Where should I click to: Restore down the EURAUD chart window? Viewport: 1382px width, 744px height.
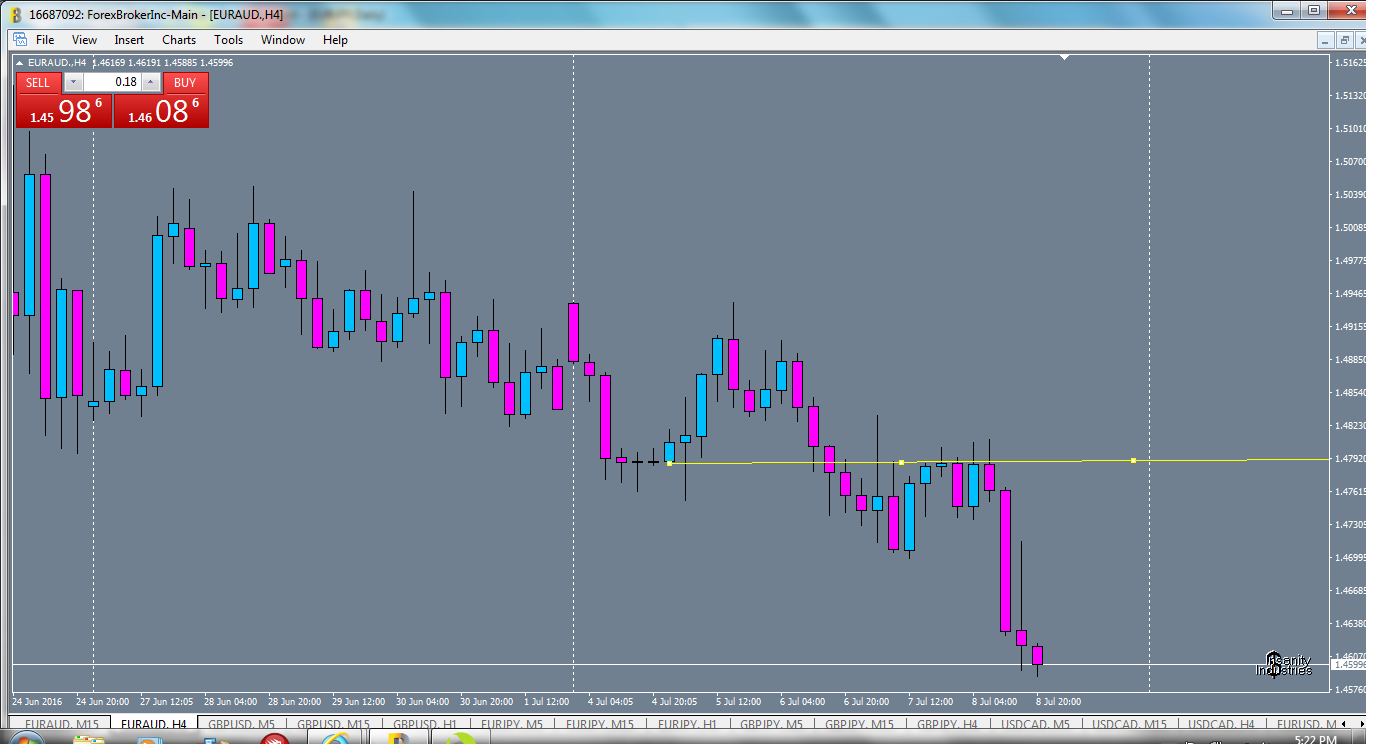click(1343, 39)
